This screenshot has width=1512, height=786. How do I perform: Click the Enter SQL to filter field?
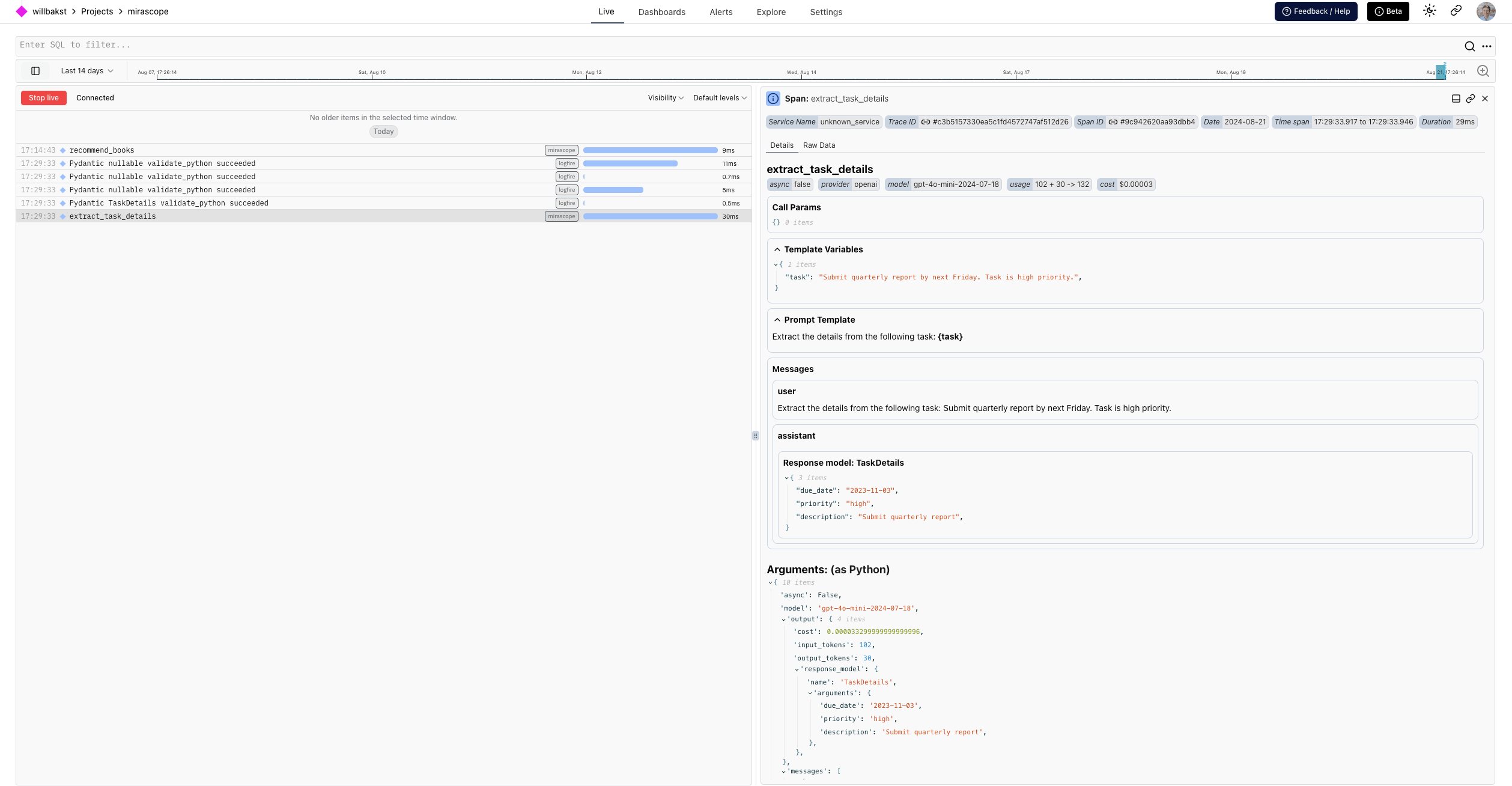tap(721, 45)
